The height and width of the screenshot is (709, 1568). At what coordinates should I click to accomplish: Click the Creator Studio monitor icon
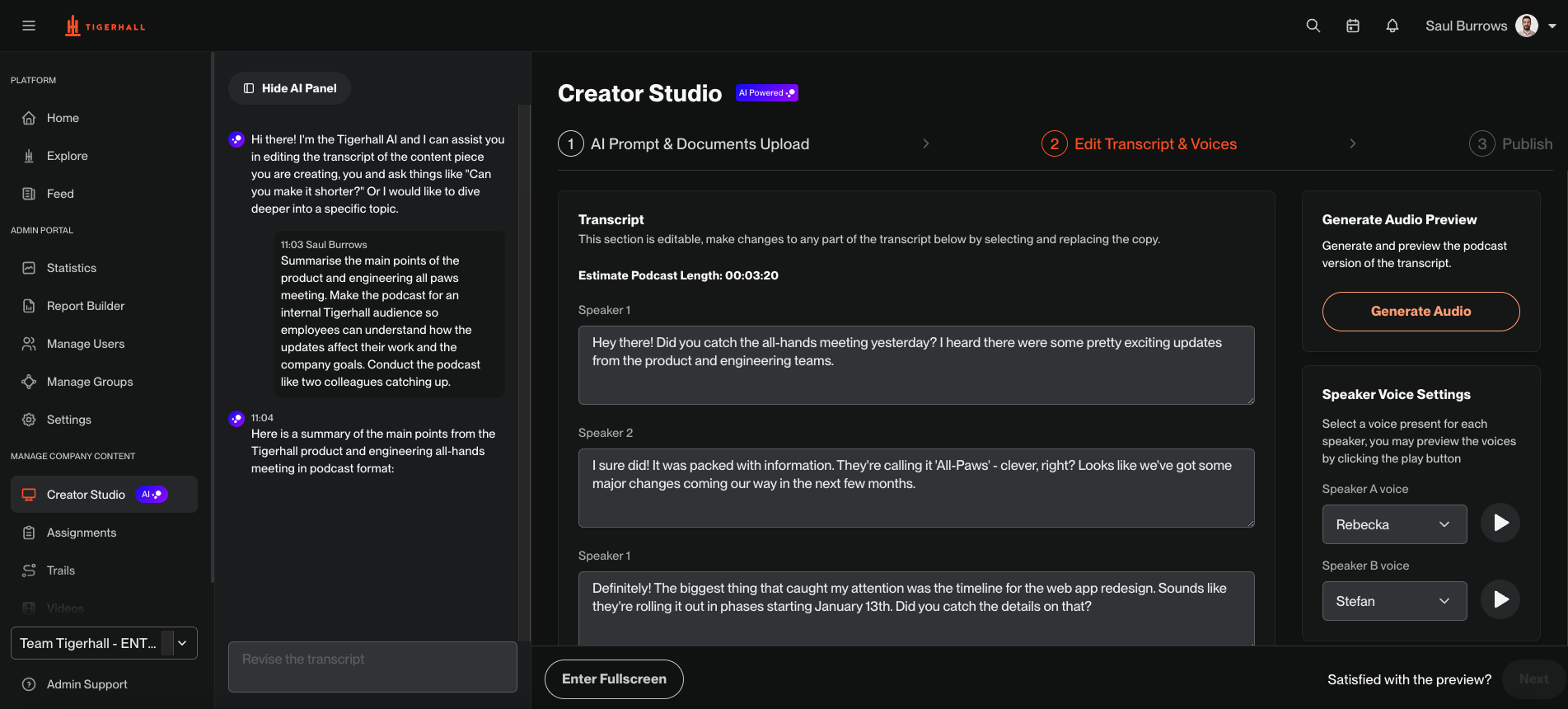(29, 495)
